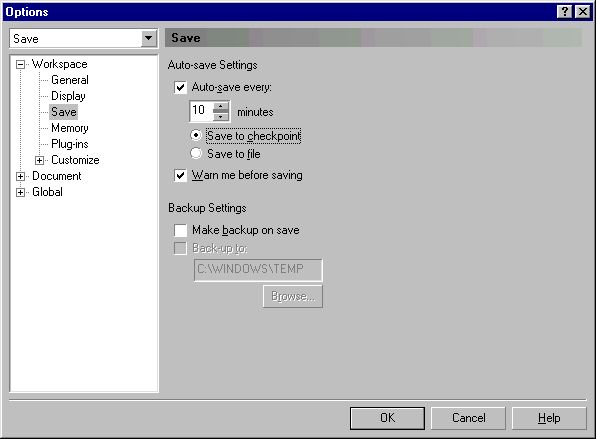Decrease the auto-save minutes with down arrow
This screenshot has height=439, width=596.
pos(221,116)
